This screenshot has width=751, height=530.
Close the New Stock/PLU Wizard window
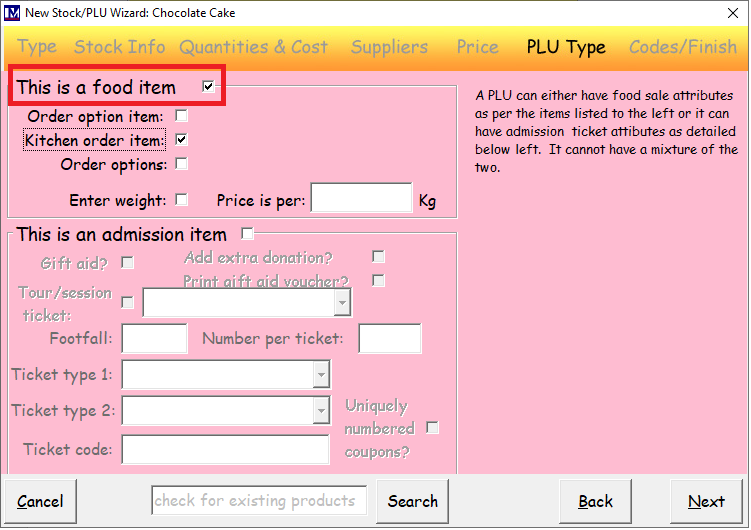pos(724,12)
